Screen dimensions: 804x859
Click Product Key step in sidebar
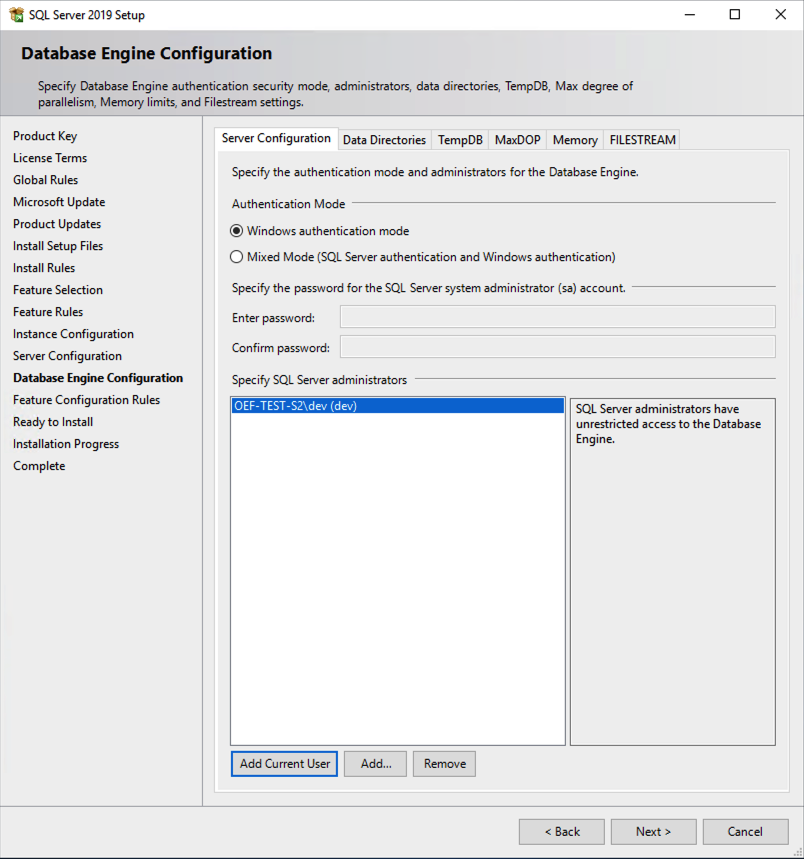point(45,136)
